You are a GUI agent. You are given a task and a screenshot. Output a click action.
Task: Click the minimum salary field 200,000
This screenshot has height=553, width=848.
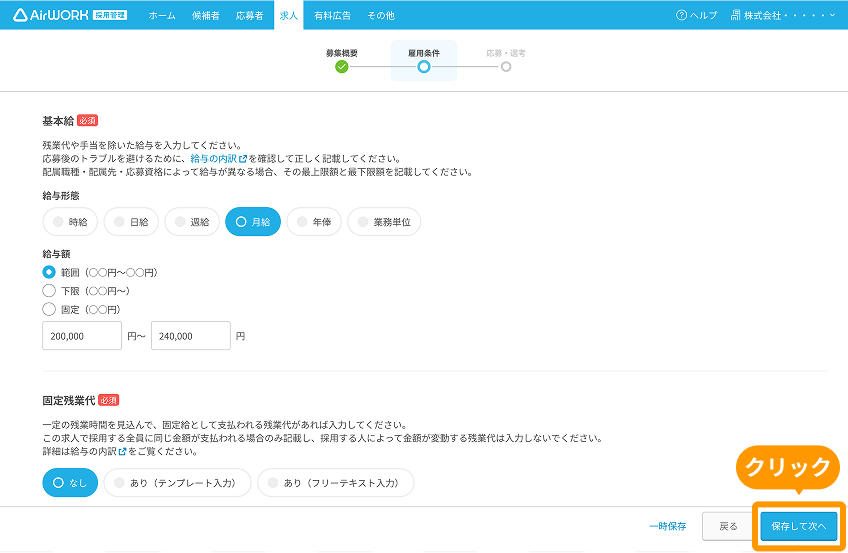point(82,336)
